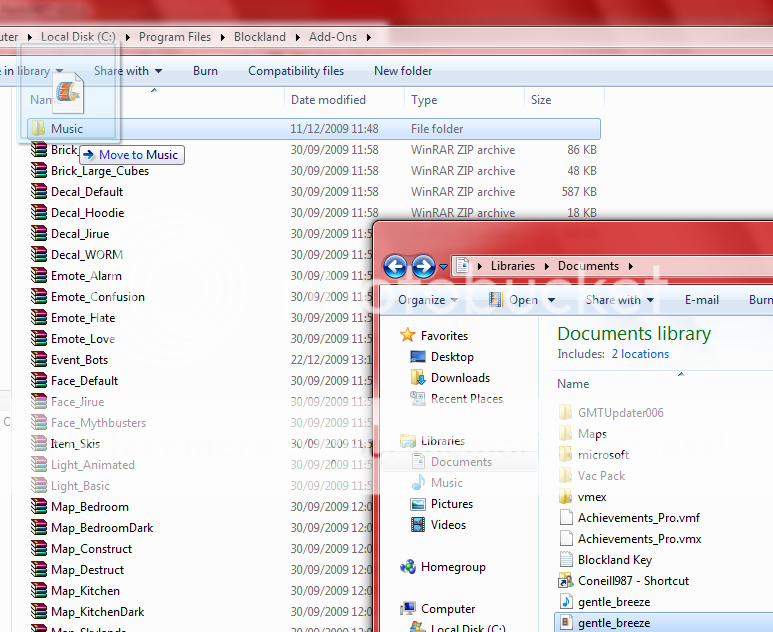The image size is (773, 632).
Task: Select the Map_KitchenDark file name
Action: (98, 612)
